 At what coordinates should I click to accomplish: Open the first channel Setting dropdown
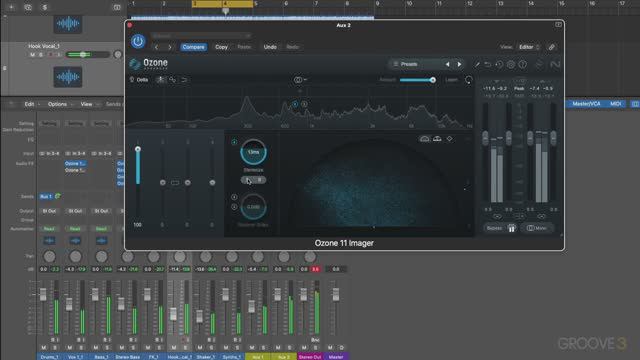49,123
